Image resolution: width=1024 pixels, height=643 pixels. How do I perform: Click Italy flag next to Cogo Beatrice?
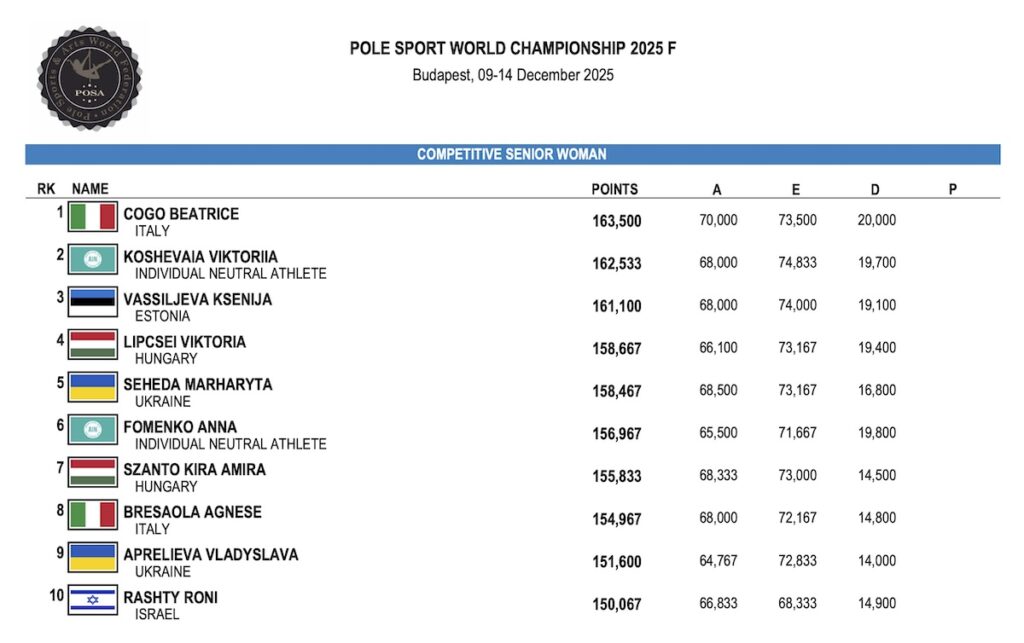[x=93, y=217]
